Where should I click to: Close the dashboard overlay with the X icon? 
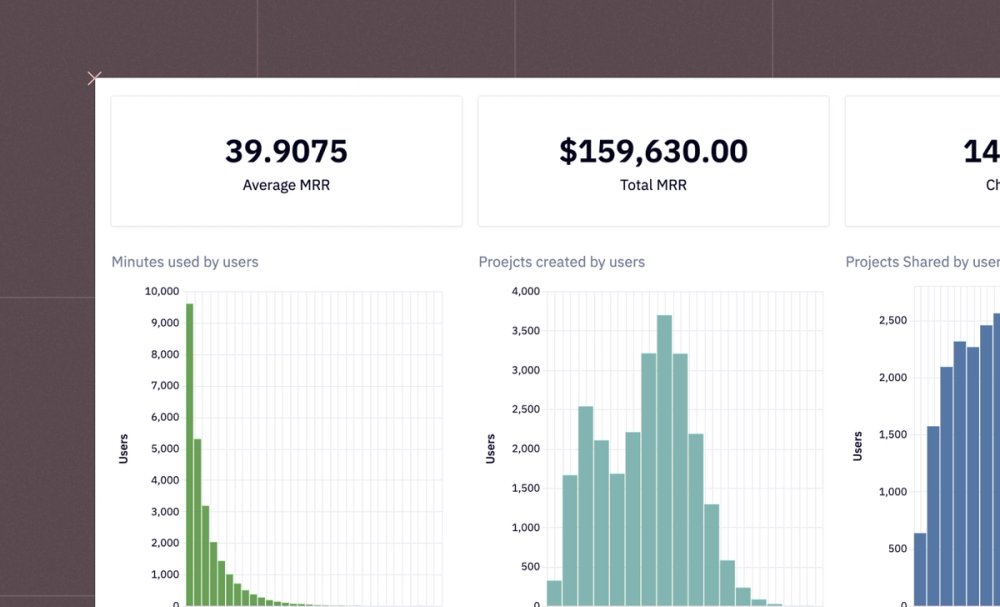pyautogui.click(x=94, y=78)
